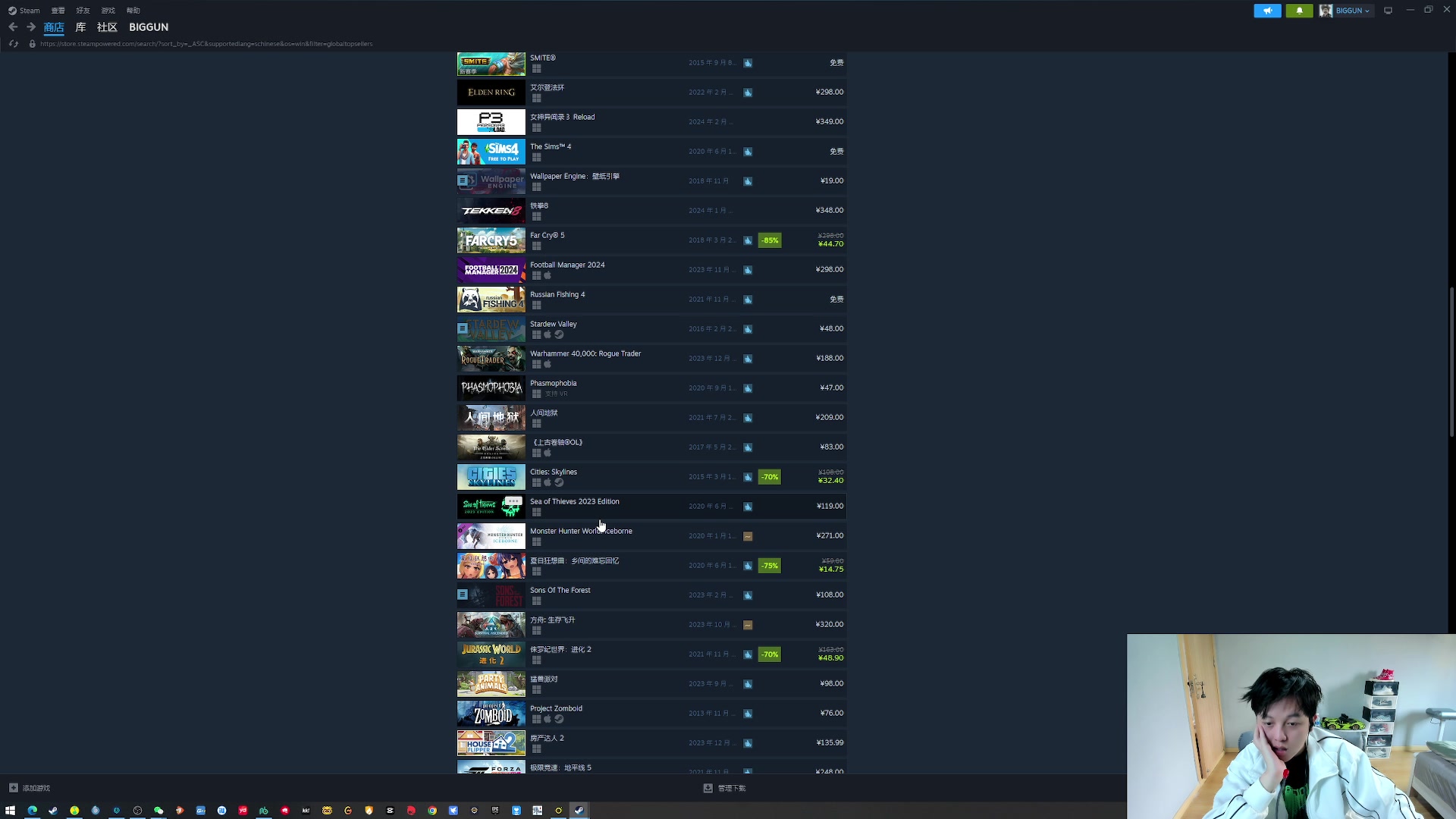Click the 极限竞速：地平线 5 title
1456x819 pixels.
coord(560,767)
